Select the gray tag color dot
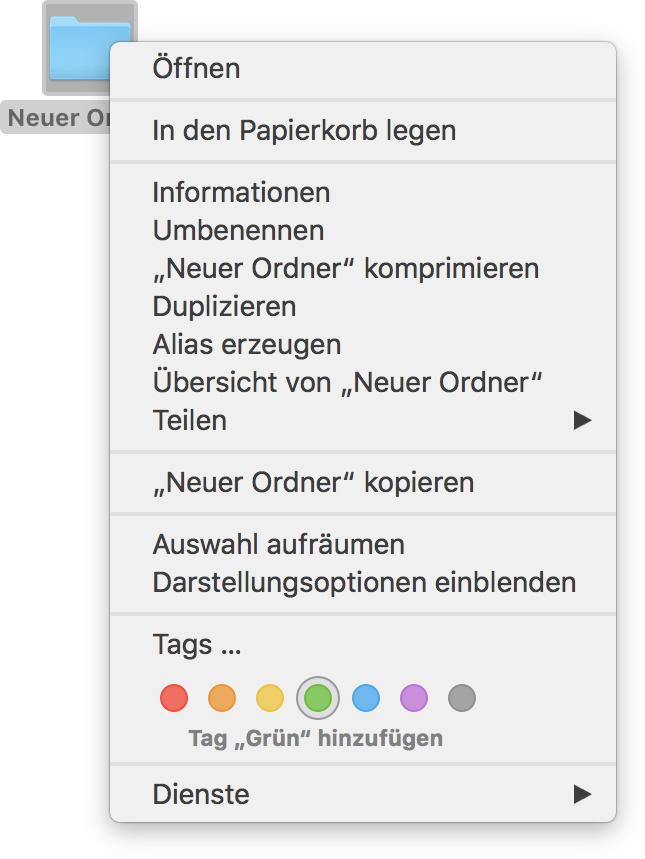645x859 pixels. coord(461,698)
